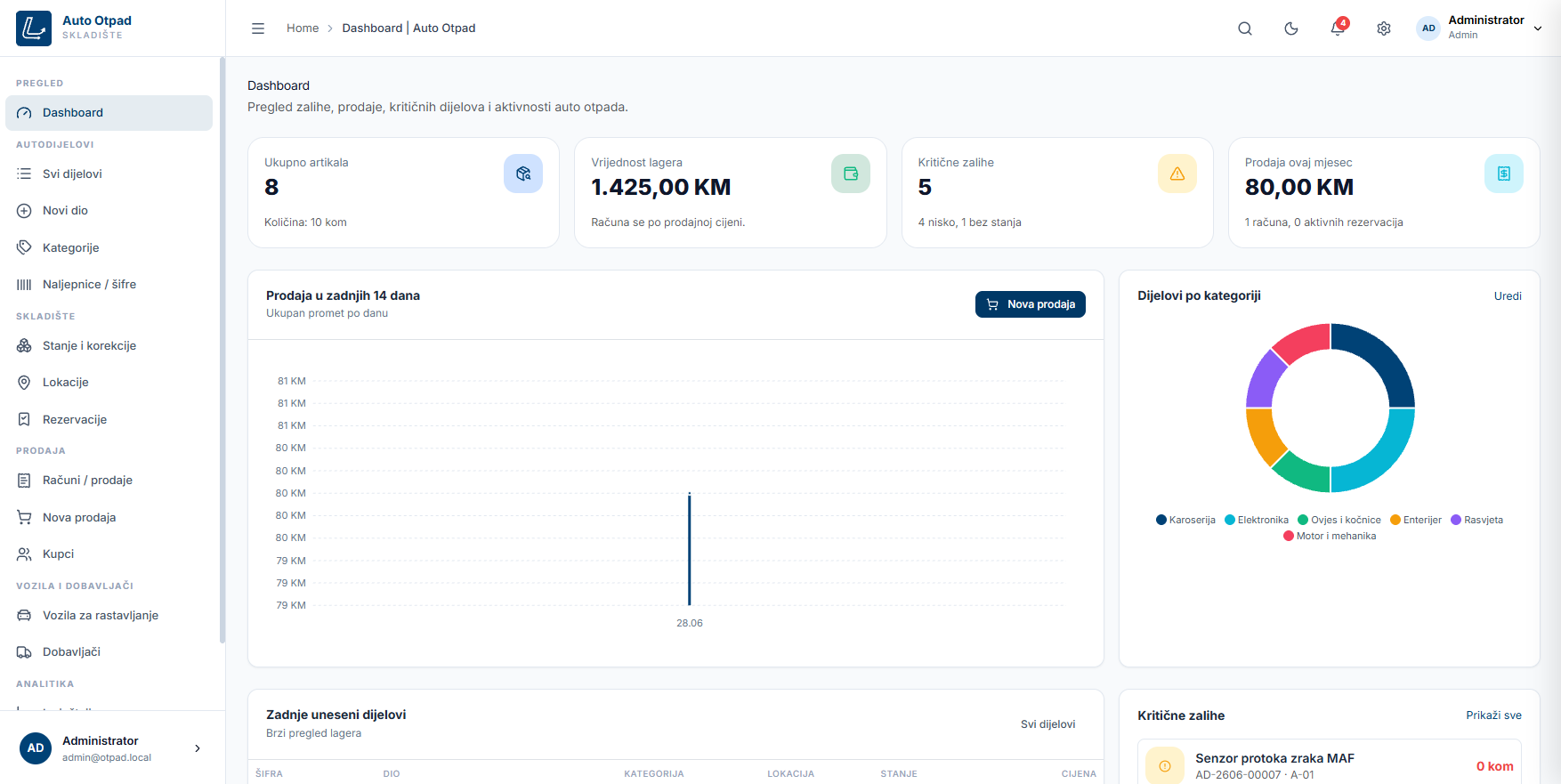This screenshot has height=784, width=1561.
Task: Open Naljepnice / šifre sidebar item
Action: coord(109,285)
